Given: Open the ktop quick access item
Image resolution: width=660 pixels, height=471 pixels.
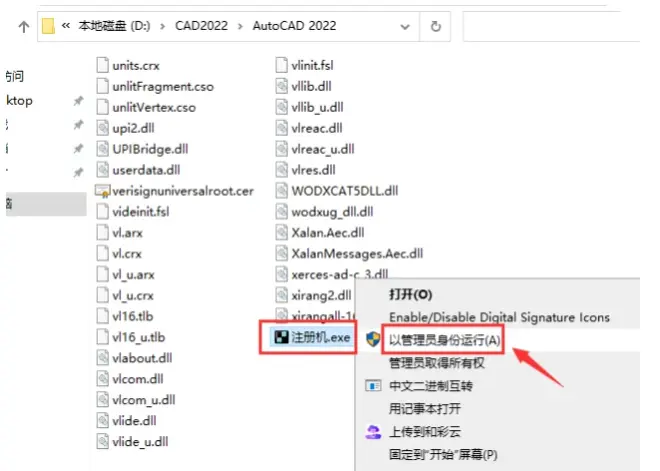Looking at the screenshot, I should 19,101.
